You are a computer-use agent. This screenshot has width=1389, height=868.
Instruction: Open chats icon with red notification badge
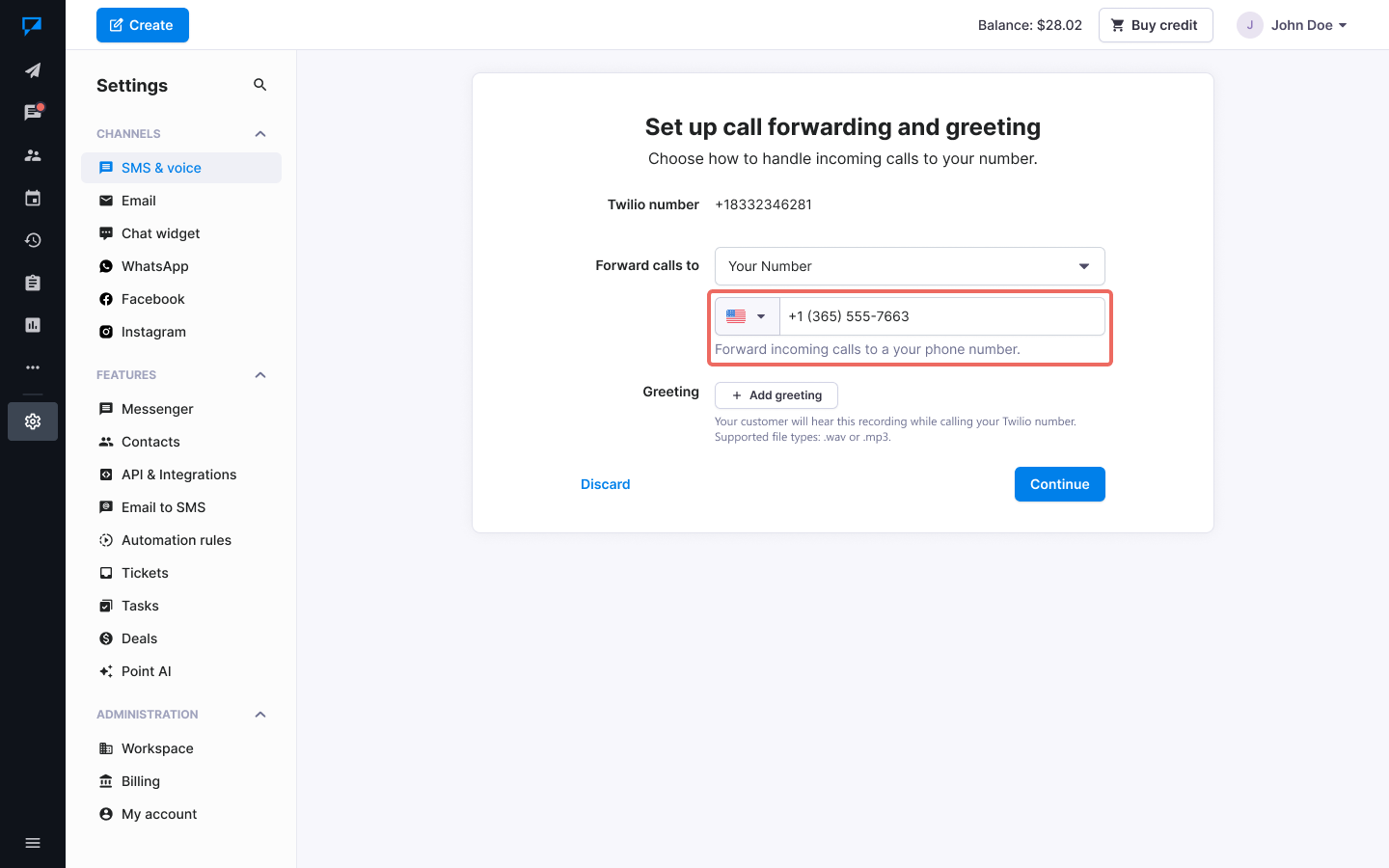pyautogui.click(x=33, y=113)
